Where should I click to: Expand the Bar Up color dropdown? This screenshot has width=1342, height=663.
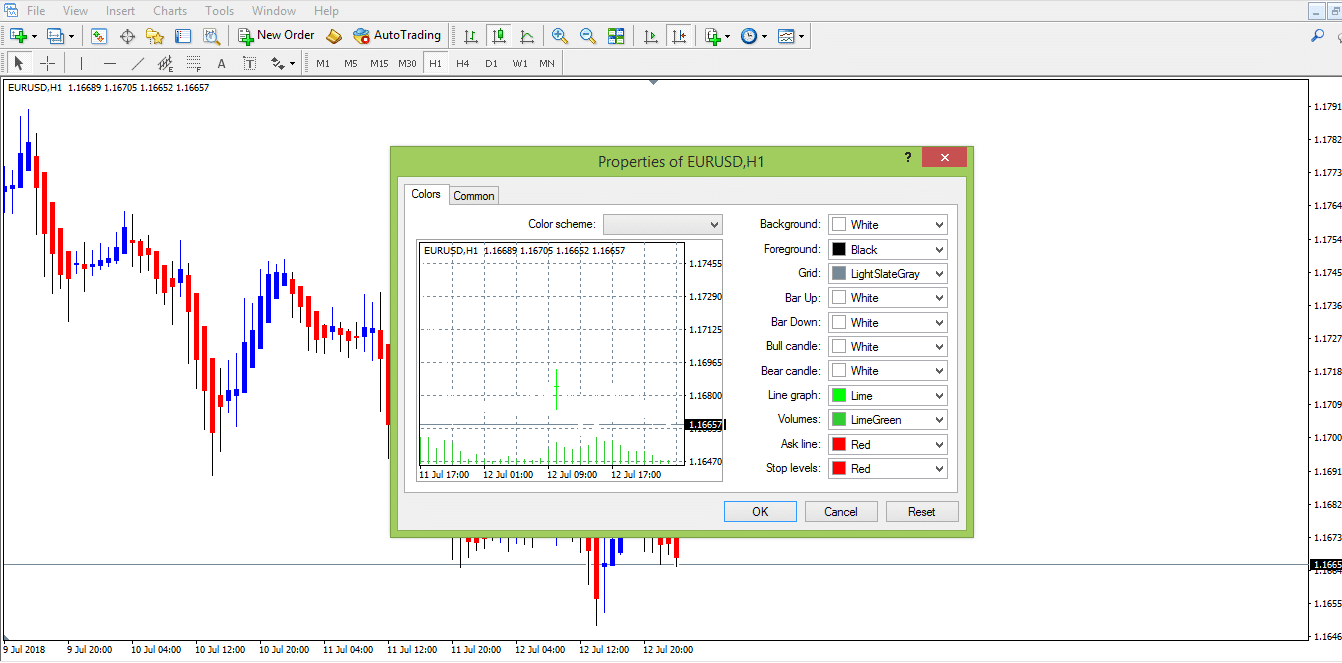click(888, 298)
